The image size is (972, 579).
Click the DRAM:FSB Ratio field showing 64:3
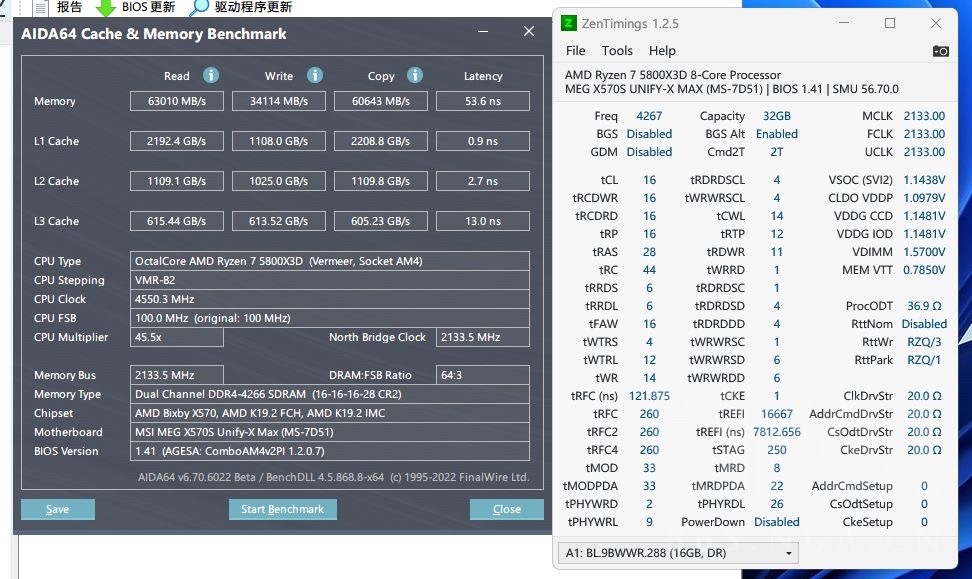click(483, 374)
